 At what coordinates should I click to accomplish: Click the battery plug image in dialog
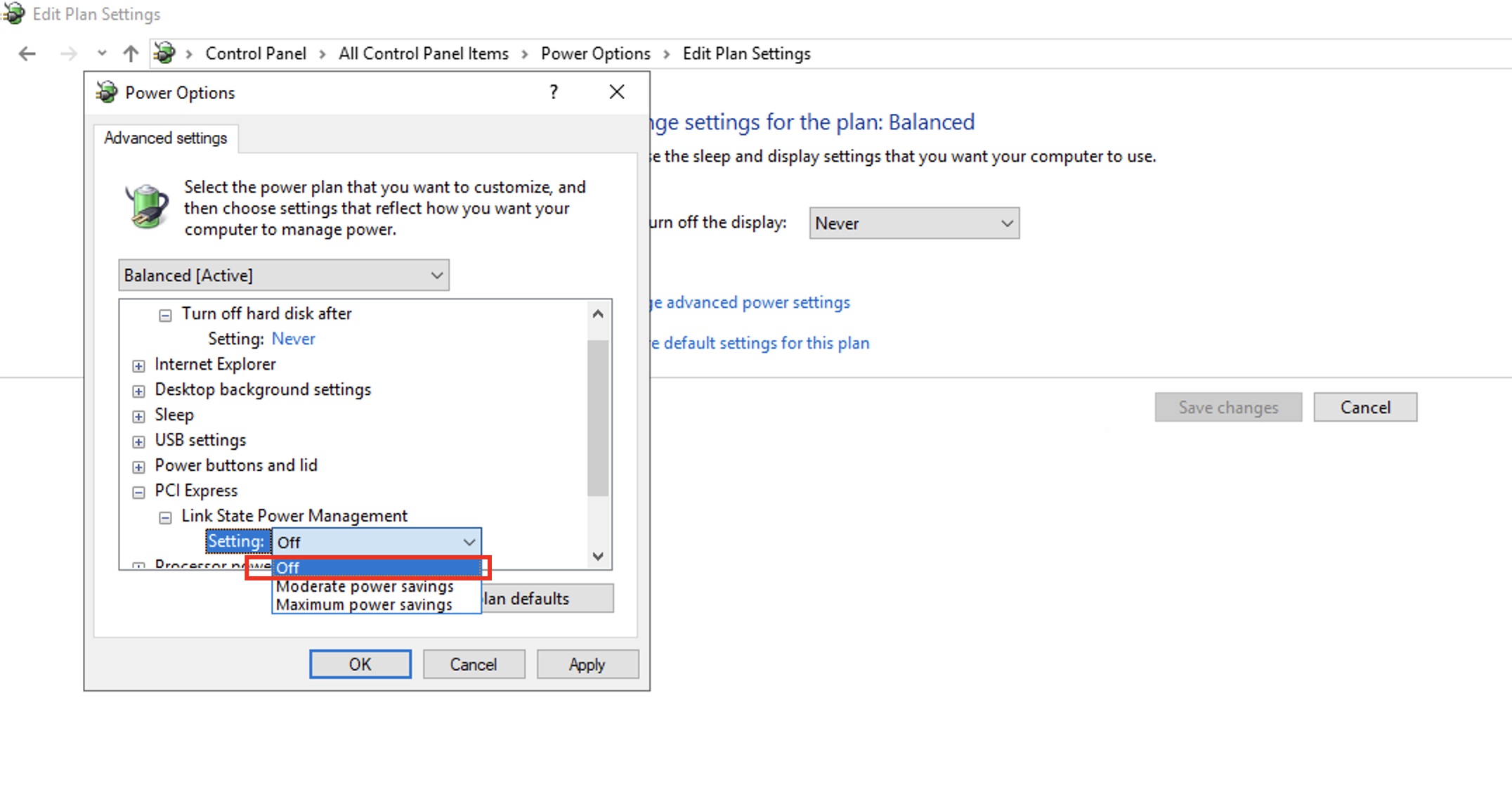pyautogui.click(x=146, y=207)
